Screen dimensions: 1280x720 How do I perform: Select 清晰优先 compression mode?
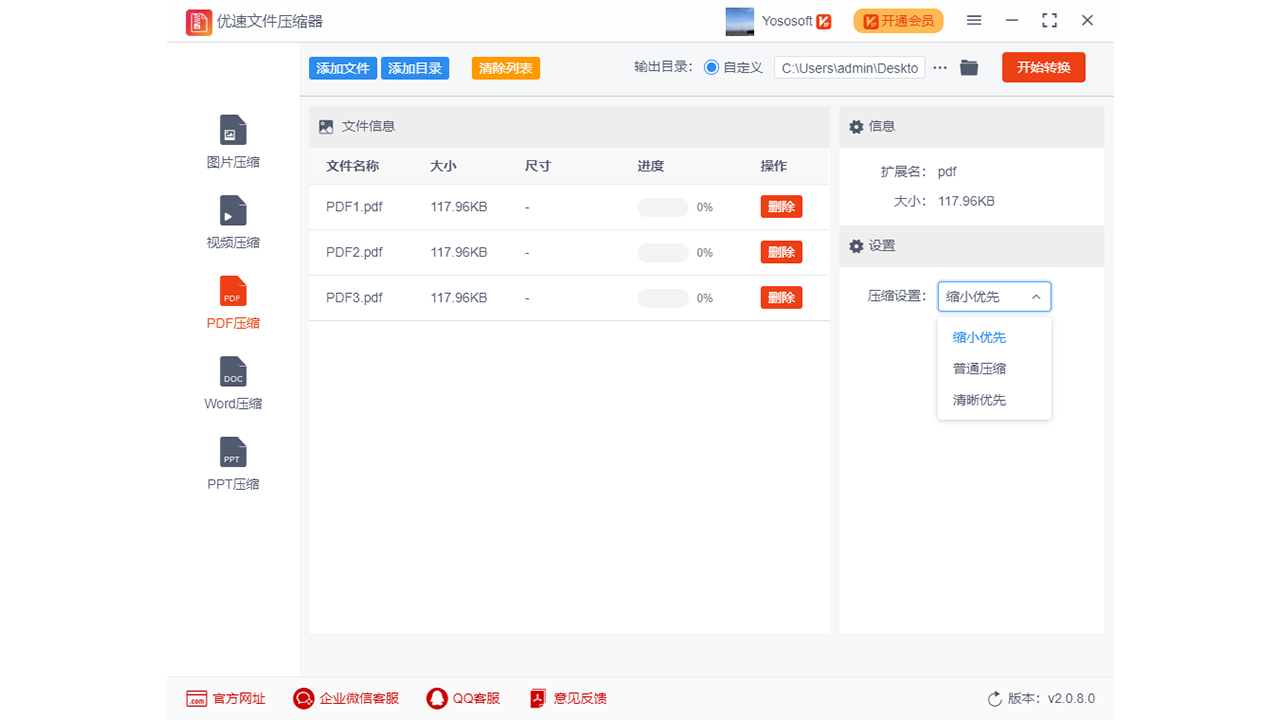click(979, 399)
